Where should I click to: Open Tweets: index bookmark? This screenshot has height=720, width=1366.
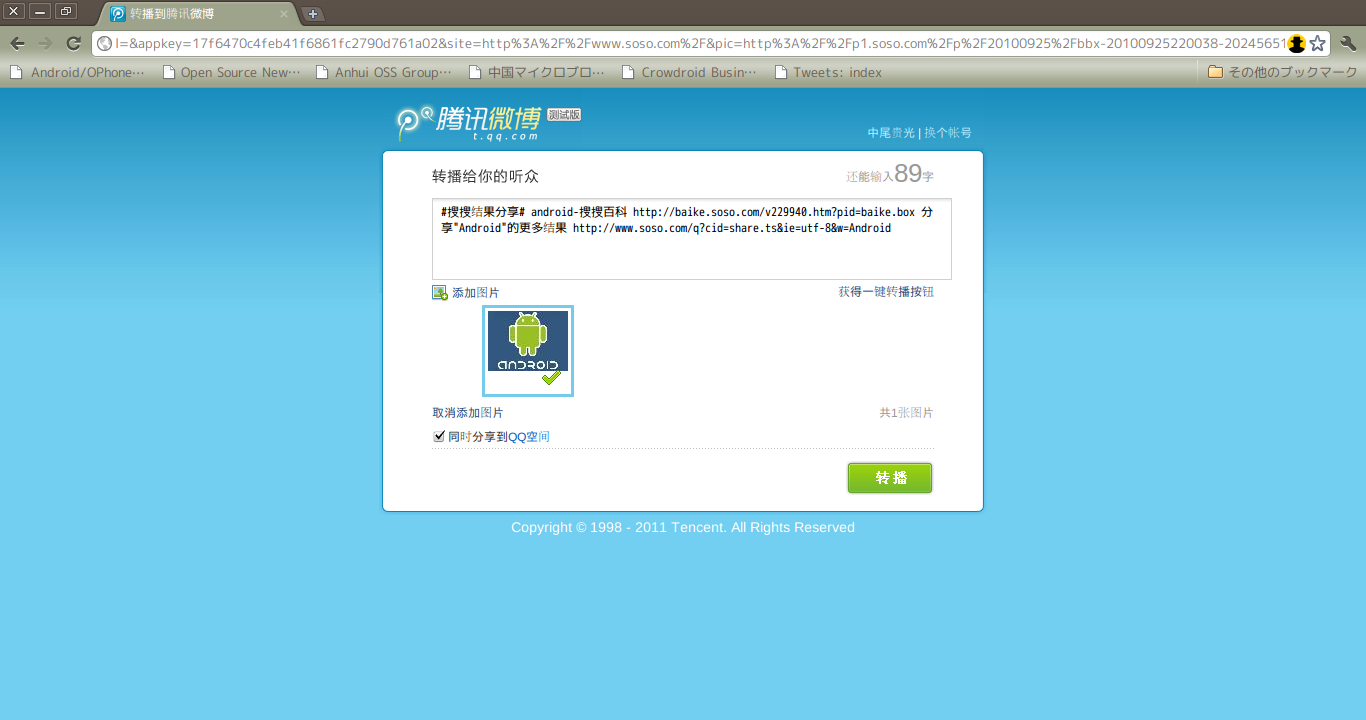point(828,72)
